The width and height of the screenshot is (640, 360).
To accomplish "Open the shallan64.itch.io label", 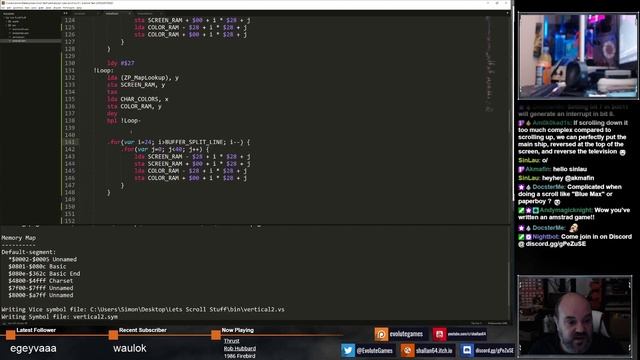I will click(x=434, y=350).
